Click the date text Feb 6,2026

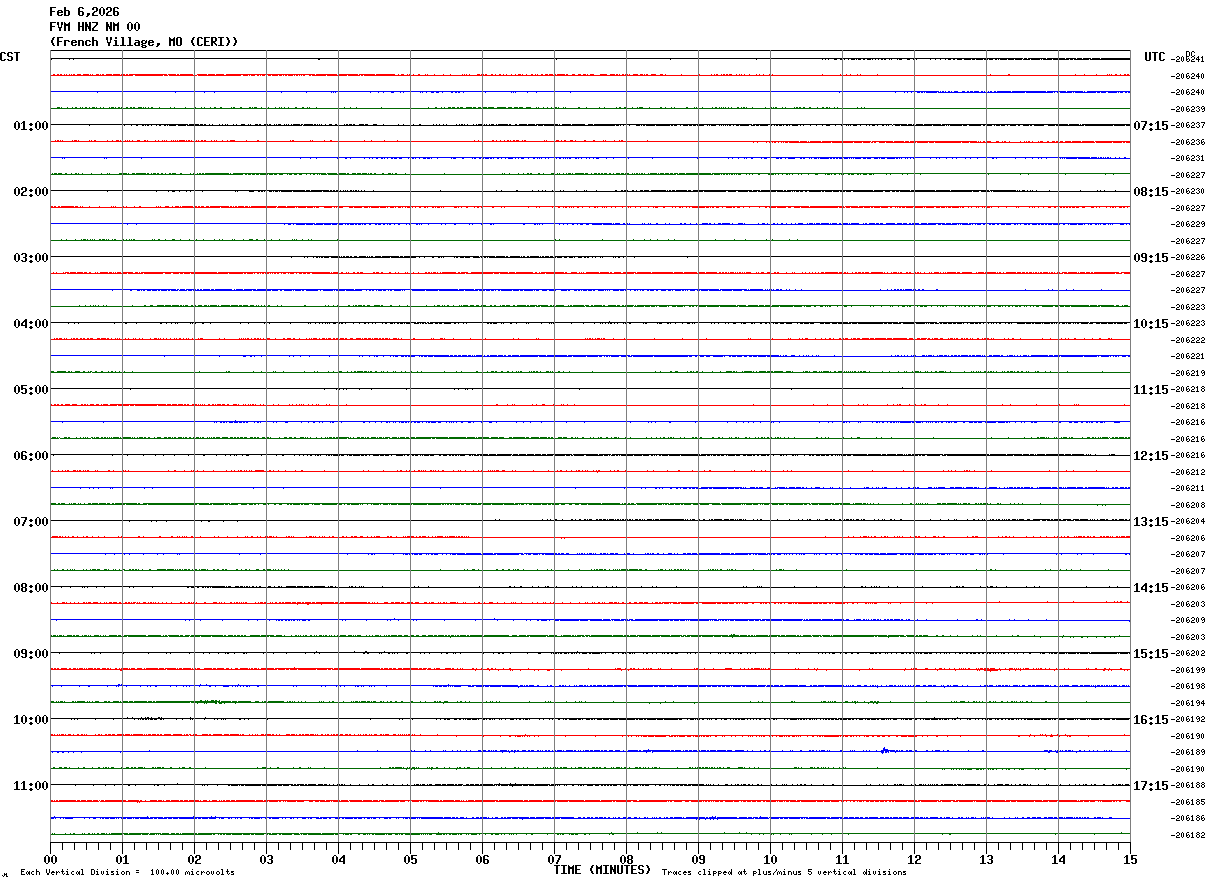tap(84, 12)
